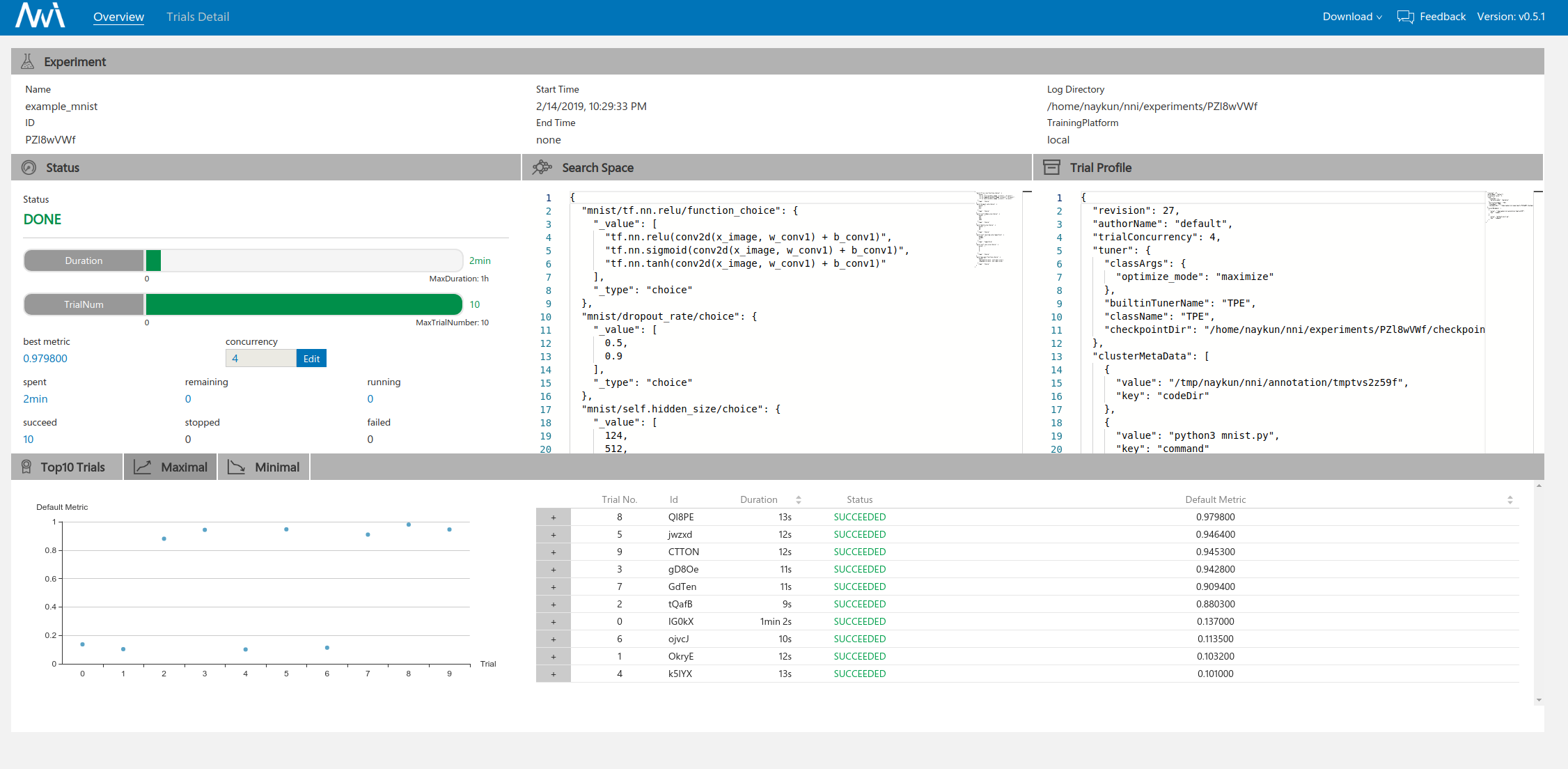This screenshot has height=769, width=1568.
Task: Click the Feedback chat icon
Action: [x=1405, y=17]
